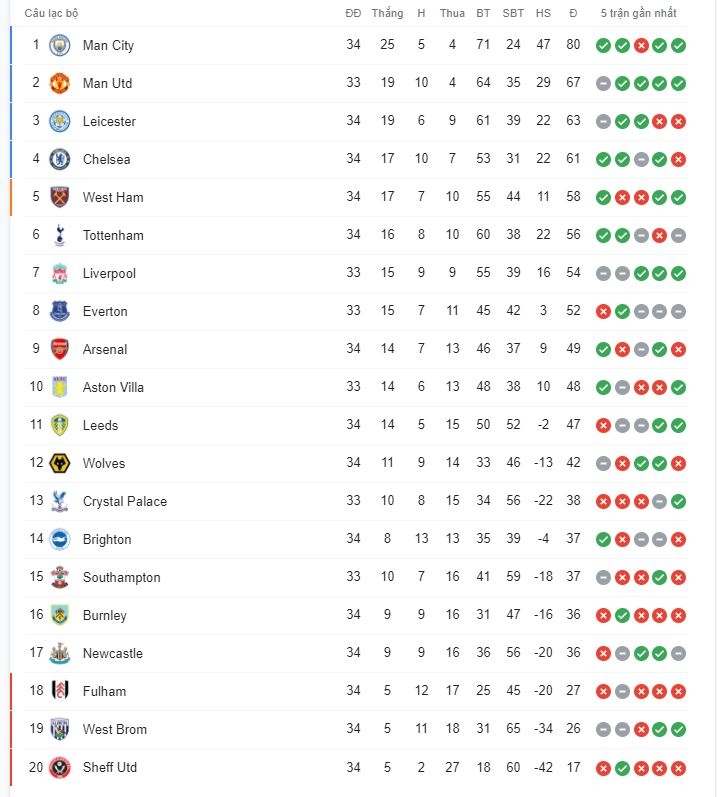Image resolution: width=717 pixels, height=797 pixels.
Task: Click Sheff Utd's green win icon in recent form
Action: (x=622, y=768)
